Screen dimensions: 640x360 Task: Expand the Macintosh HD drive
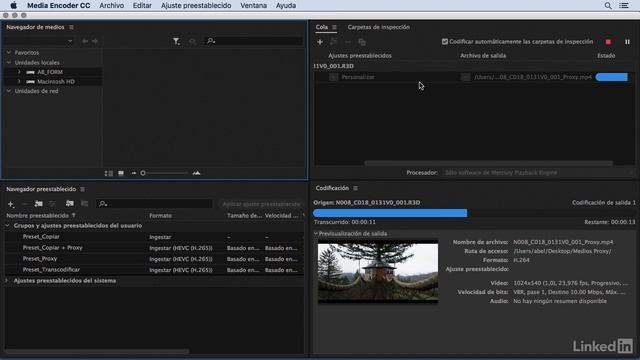pos(19,82)
